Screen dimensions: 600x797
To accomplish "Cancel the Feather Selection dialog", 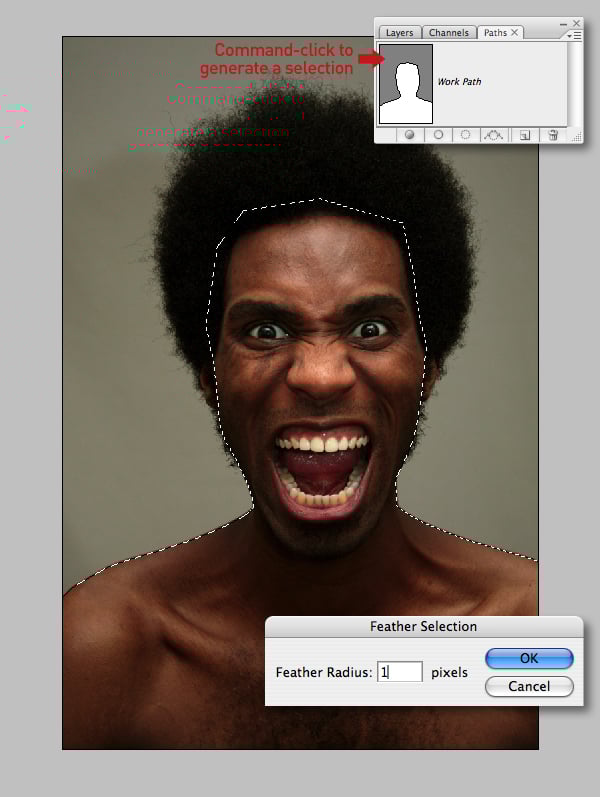I will 529,686.
